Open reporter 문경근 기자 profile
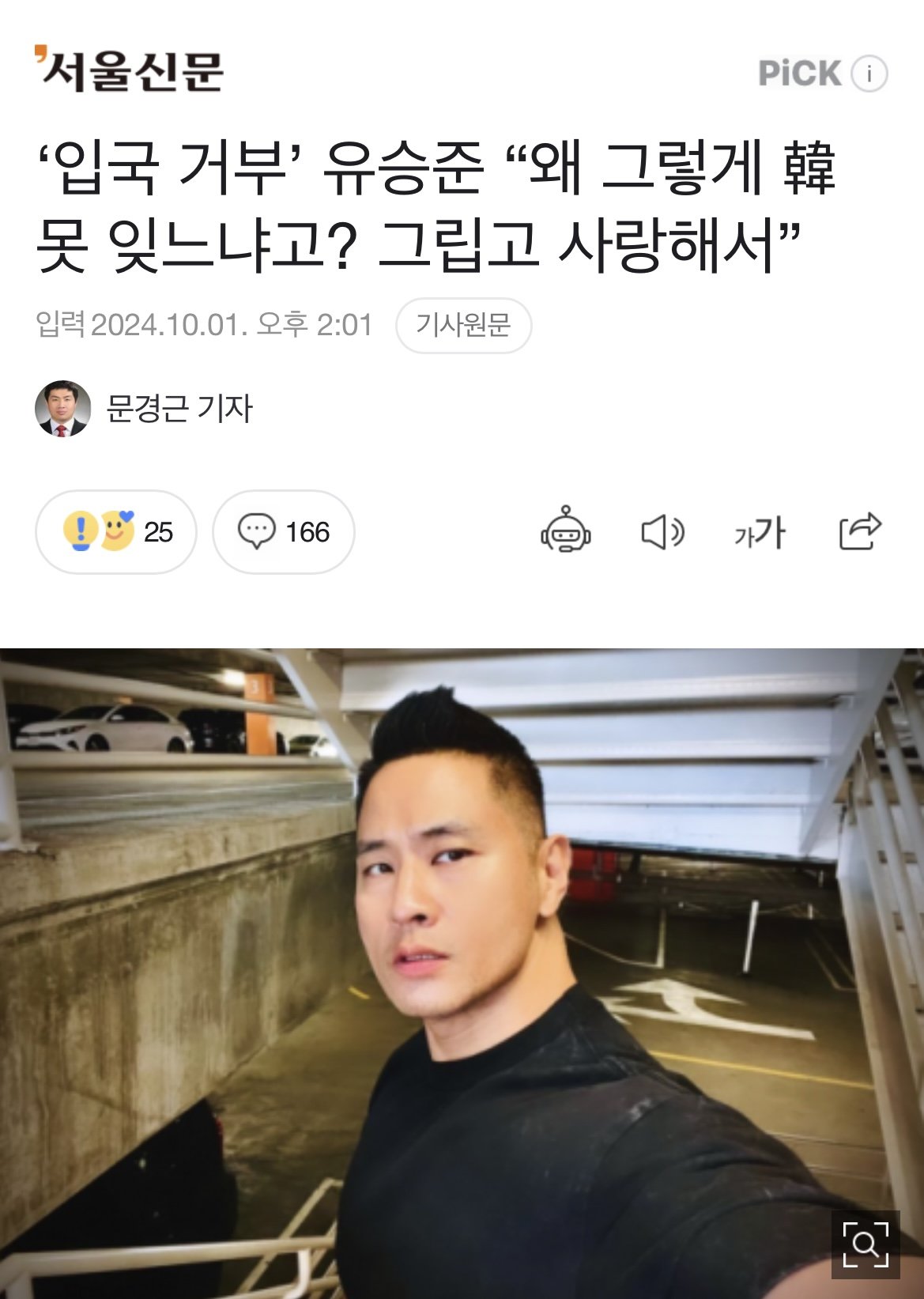 coord(179,409)
